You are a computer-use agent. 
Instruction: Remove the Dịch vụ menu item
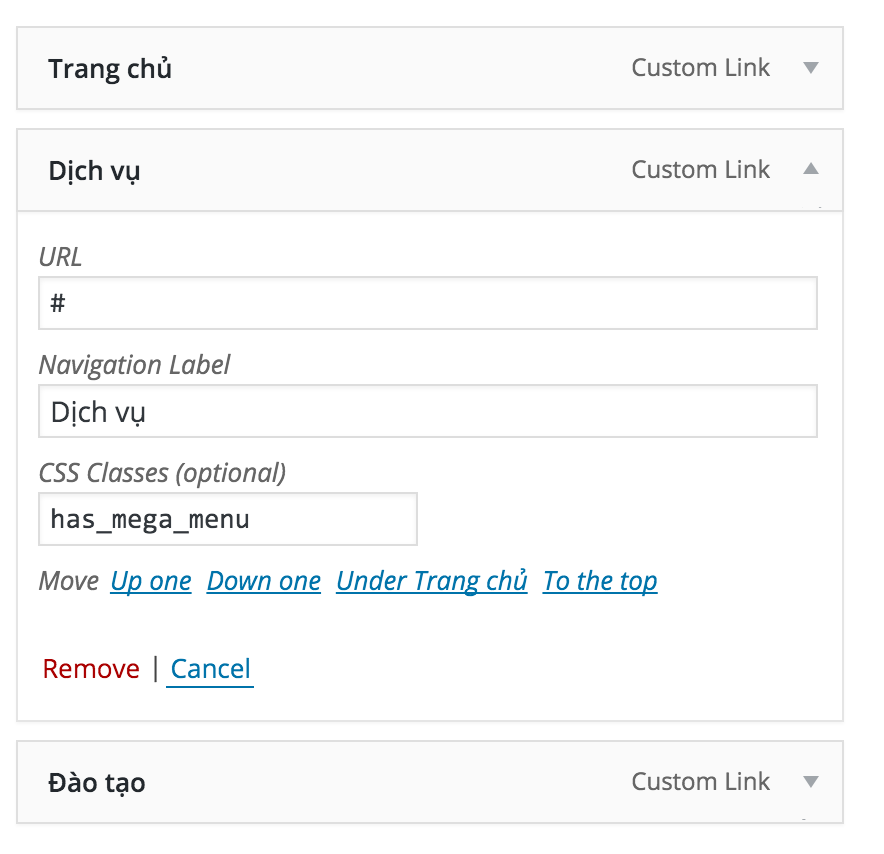91,669
